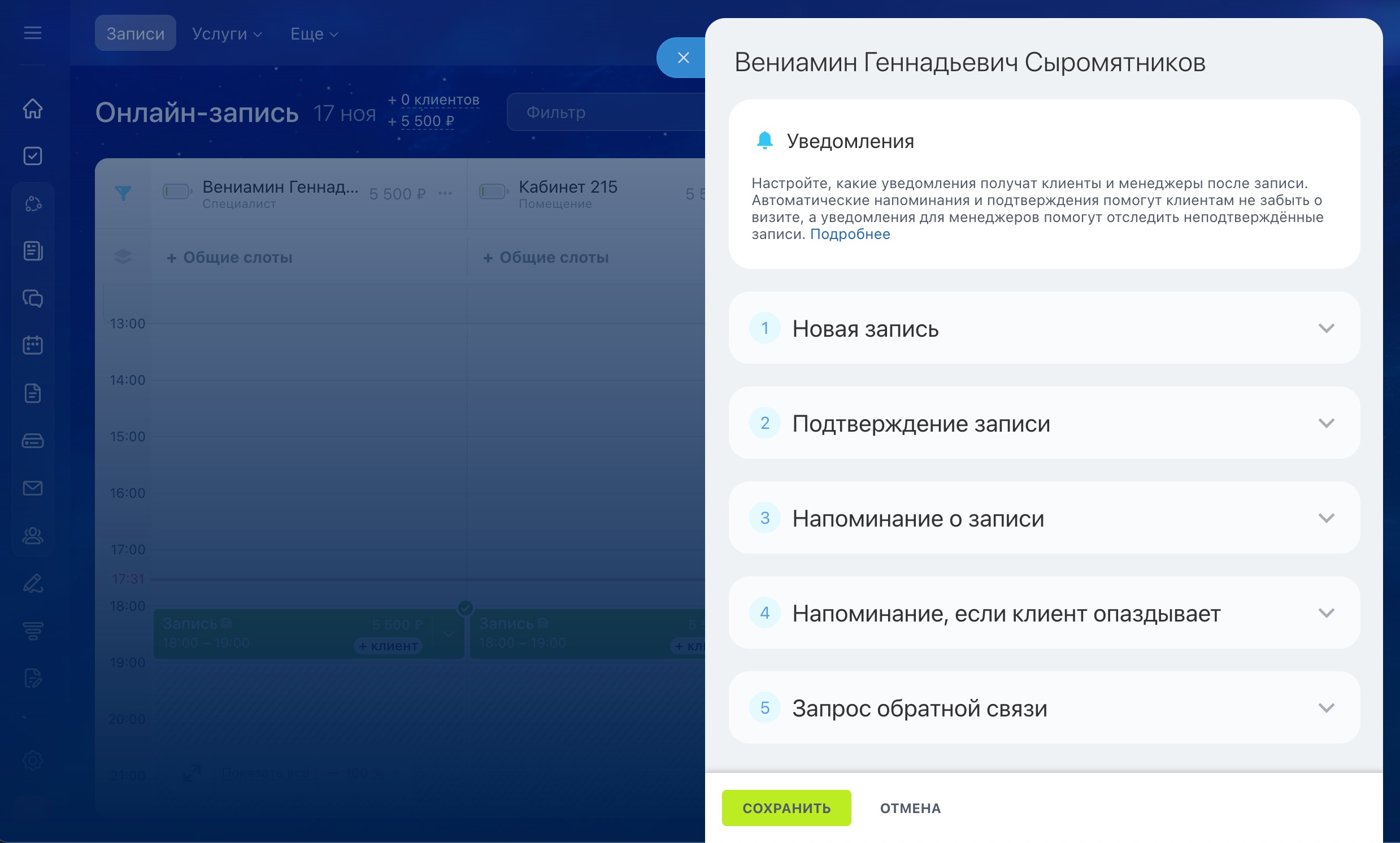1400x843 pixels.
Task: Follow the Подробнее link
Action: click(850, 234)
